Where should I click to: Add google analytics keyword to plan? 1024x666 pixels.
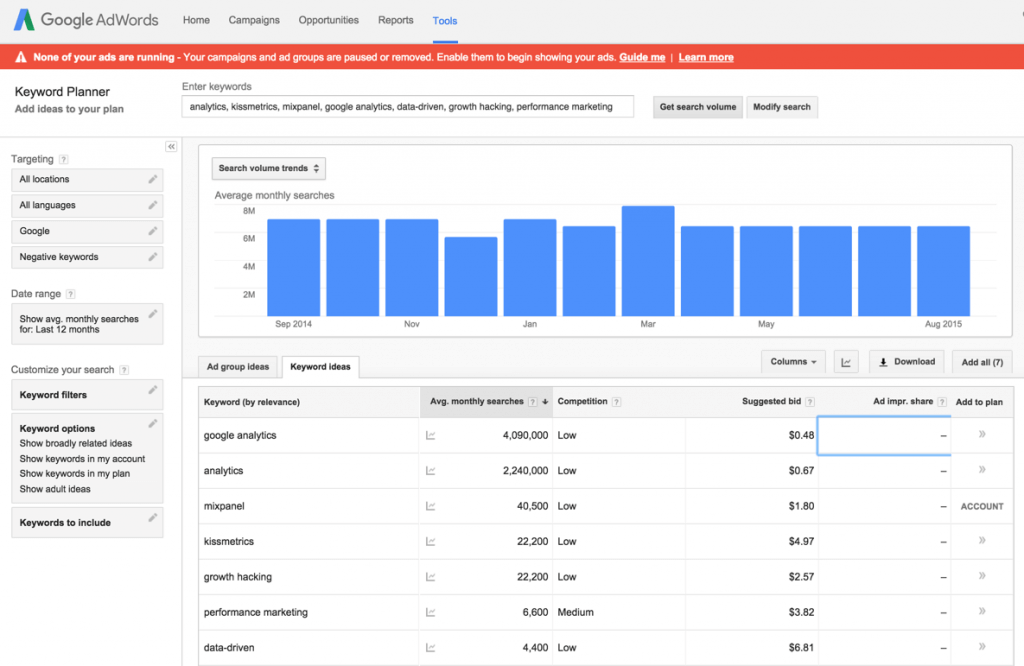coord(982,434)
